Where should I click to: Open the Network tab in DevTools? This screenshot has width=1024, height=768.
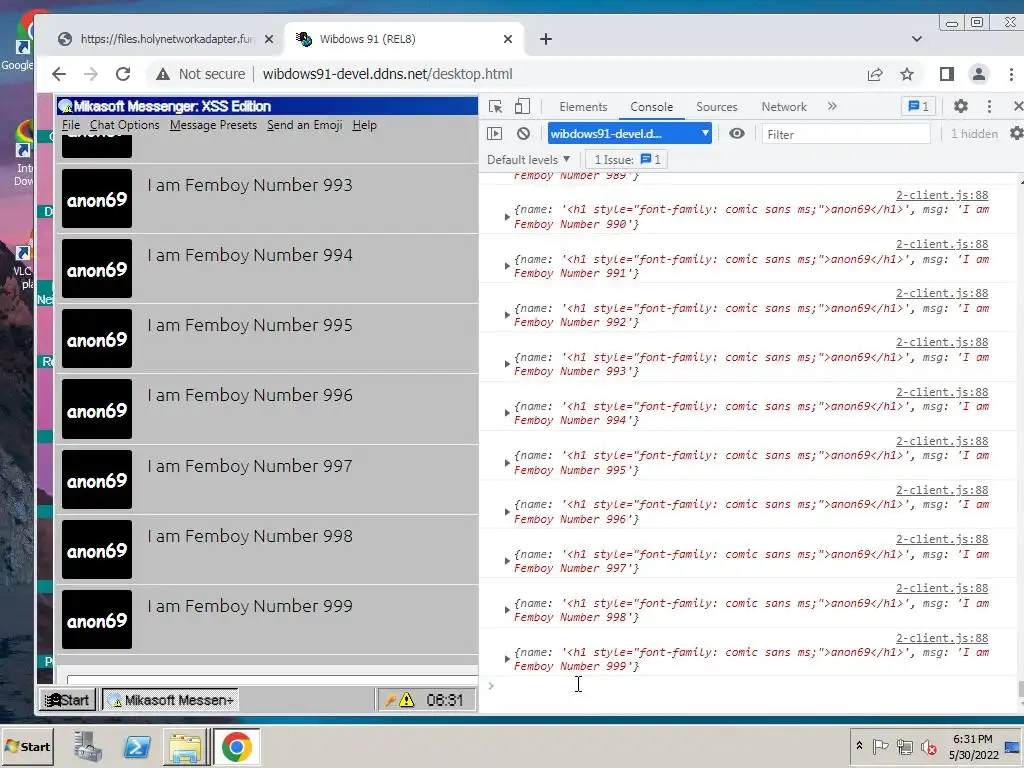pos(784,106)
